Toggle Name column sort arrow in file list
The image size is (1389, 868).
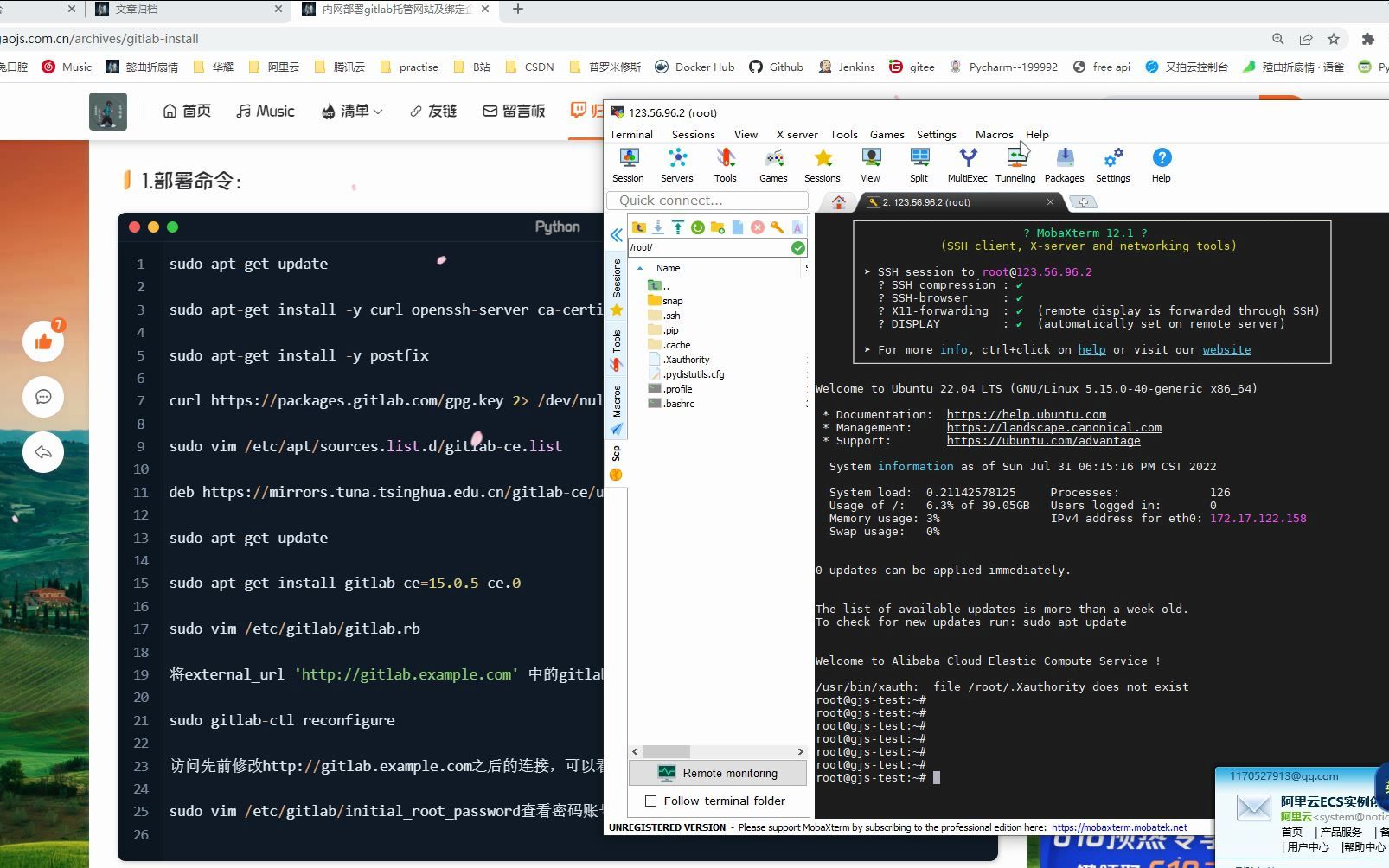(x=640, y=268)
